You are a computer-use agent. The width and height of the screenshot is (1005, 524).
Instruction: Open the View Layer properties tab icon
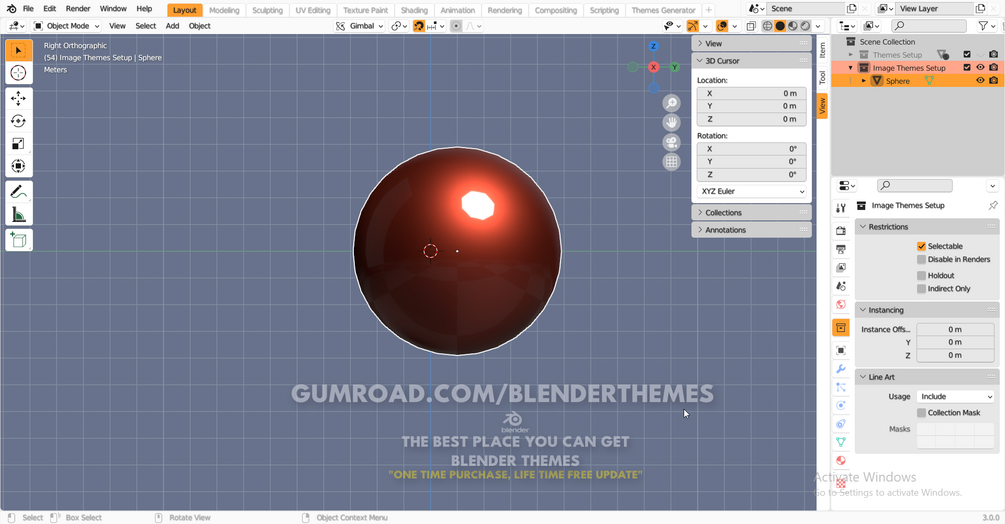tap(841, 268)
